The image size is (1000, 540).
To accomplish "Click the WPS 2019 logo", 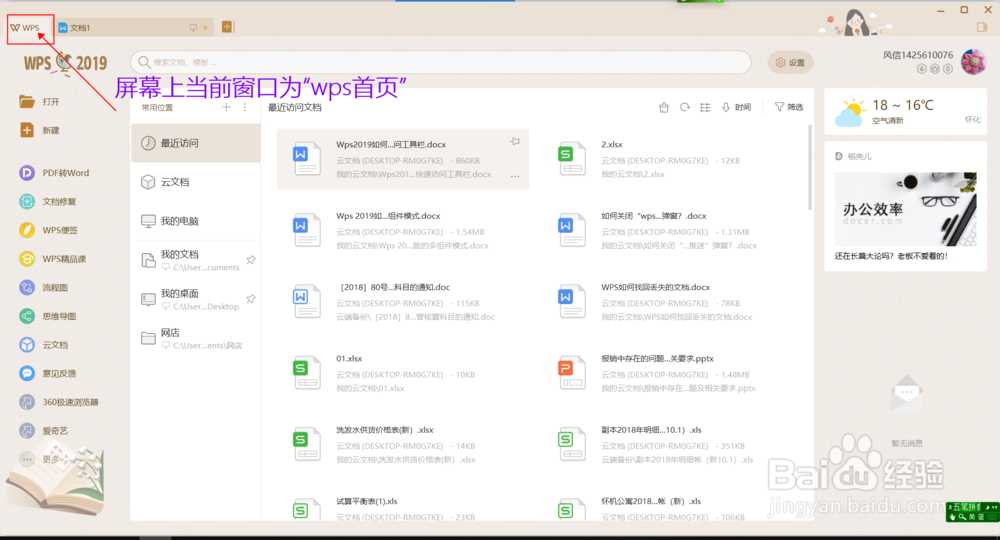I will click(65, 64).
